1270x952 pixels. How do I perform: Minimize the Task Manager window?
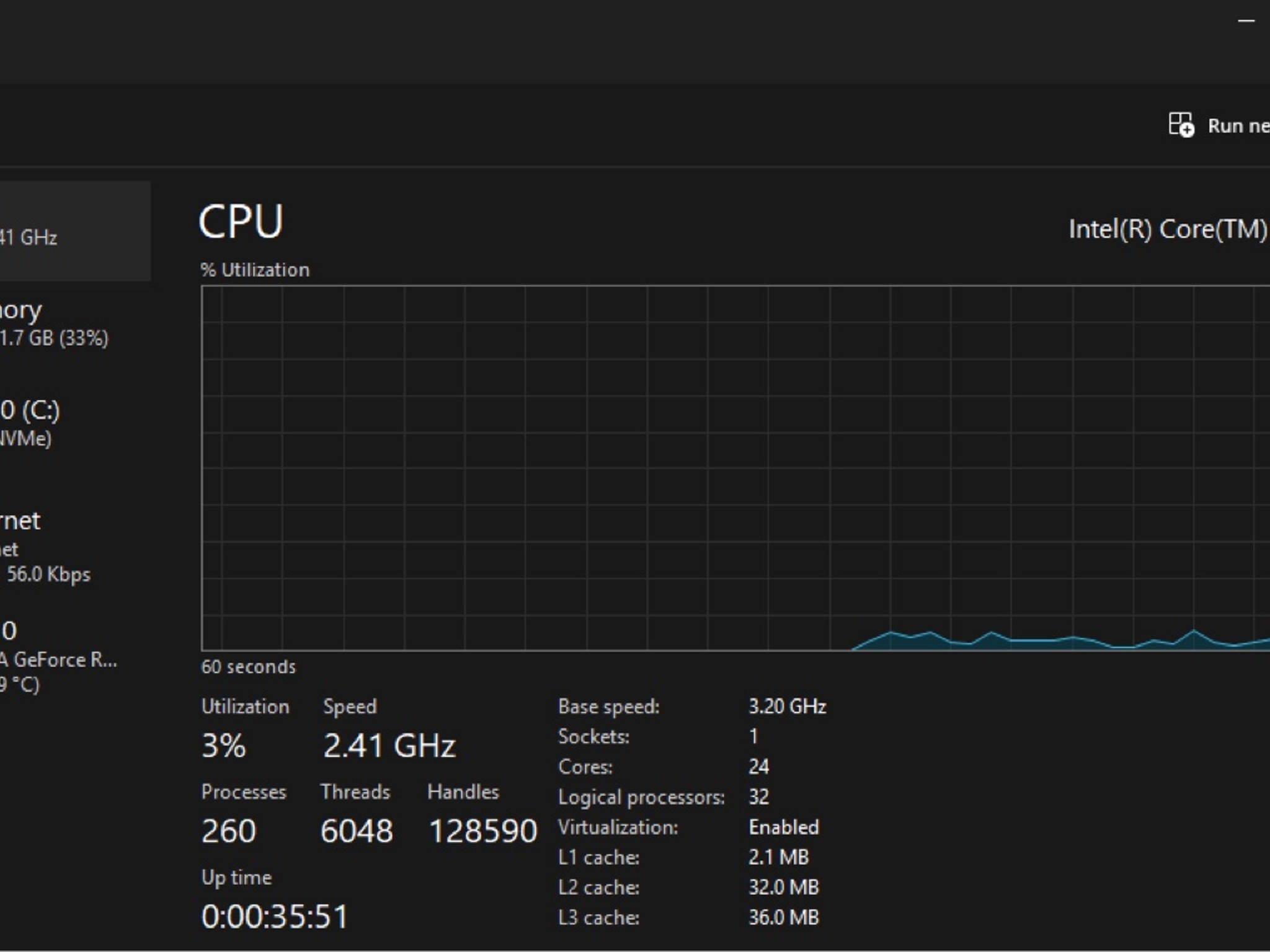click(1246, 21)
